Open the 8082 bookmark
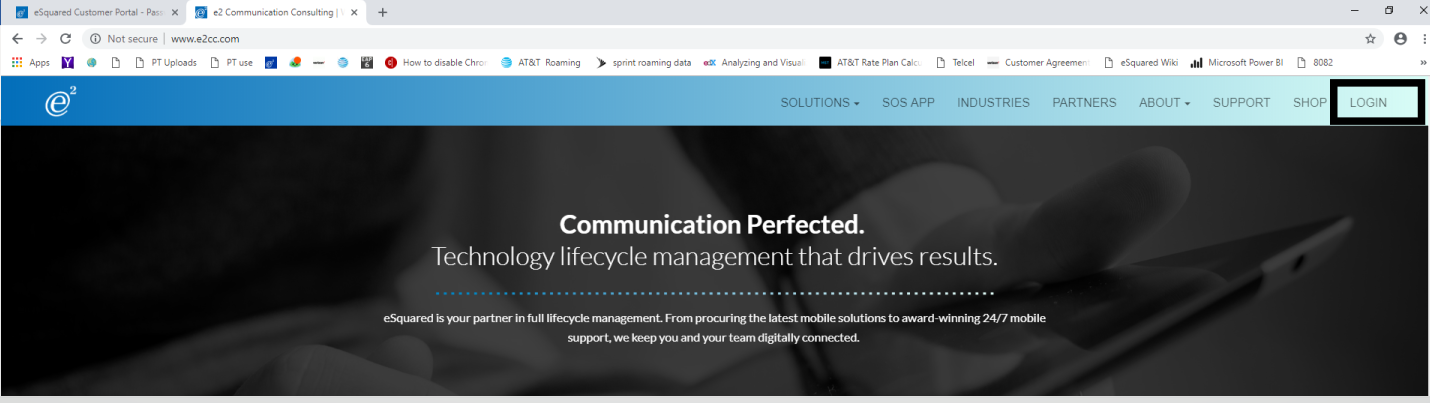 pos(1315,62)
